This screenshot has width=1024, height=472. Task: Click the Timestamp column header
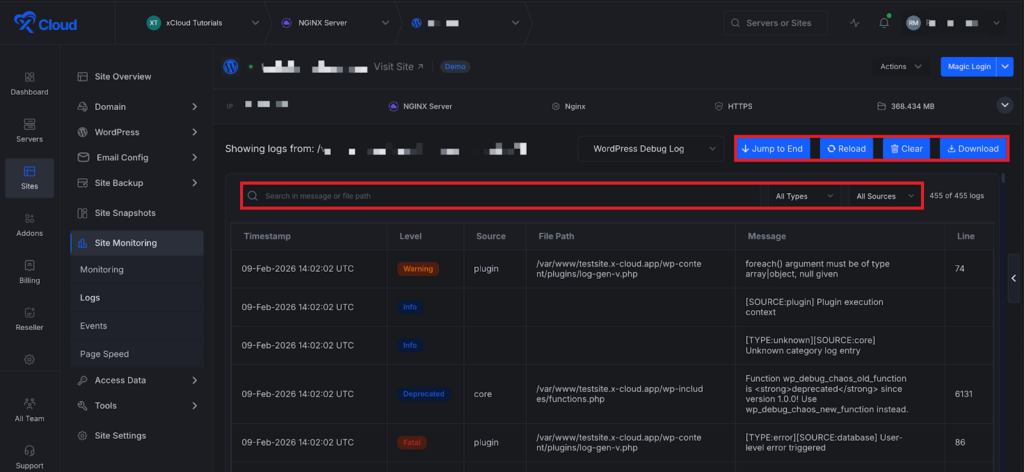[266, 236]
